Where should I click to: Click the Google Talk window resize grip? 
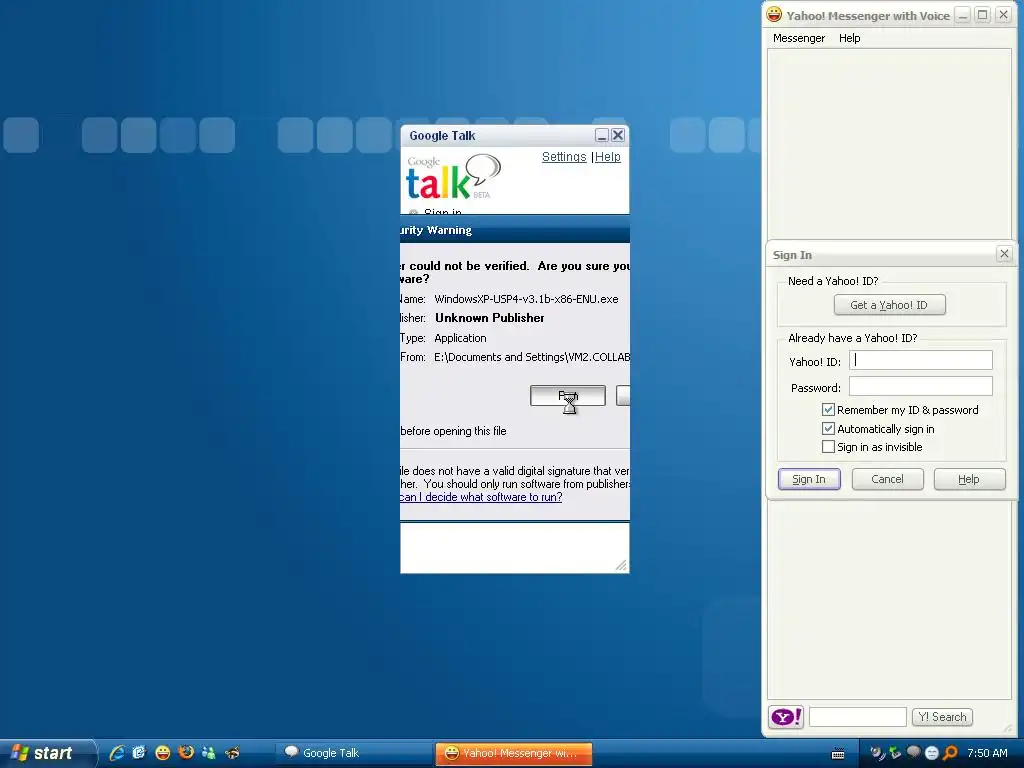pos(621,566)
